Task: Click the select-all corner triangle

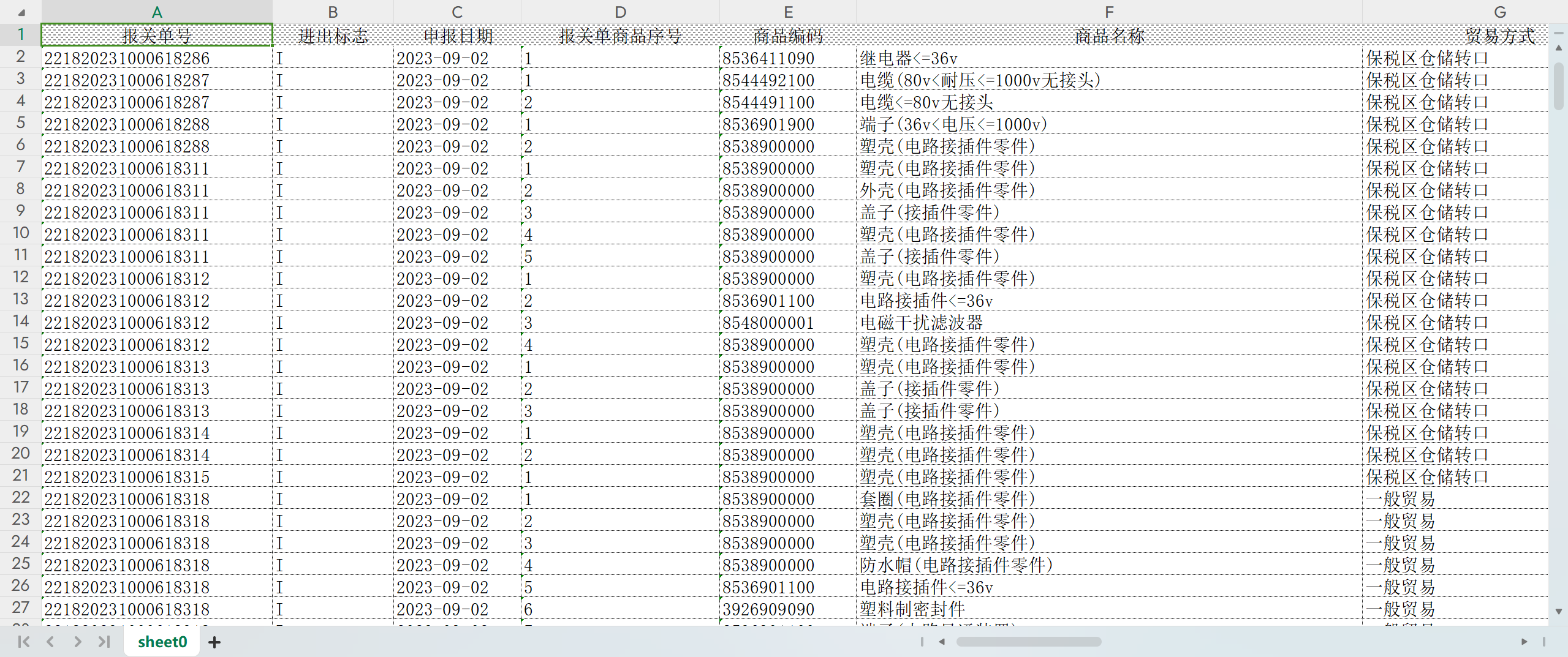Action: [21, 12]
